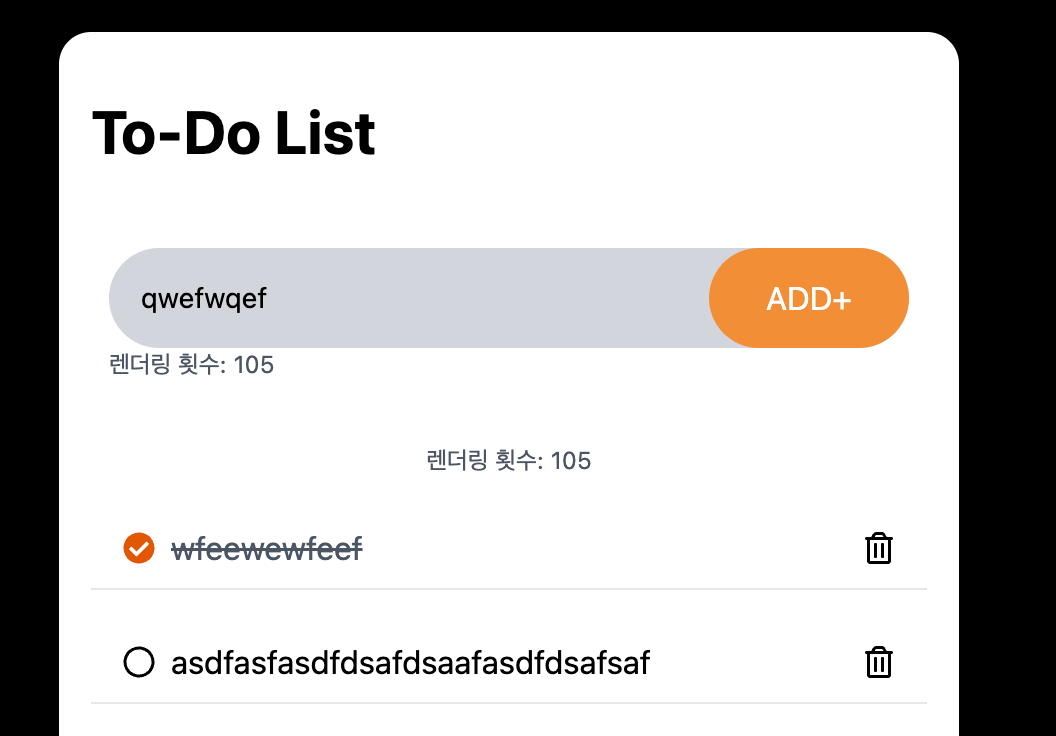Click the struck-through "wfeewewfeef" task text

[266, 549]
